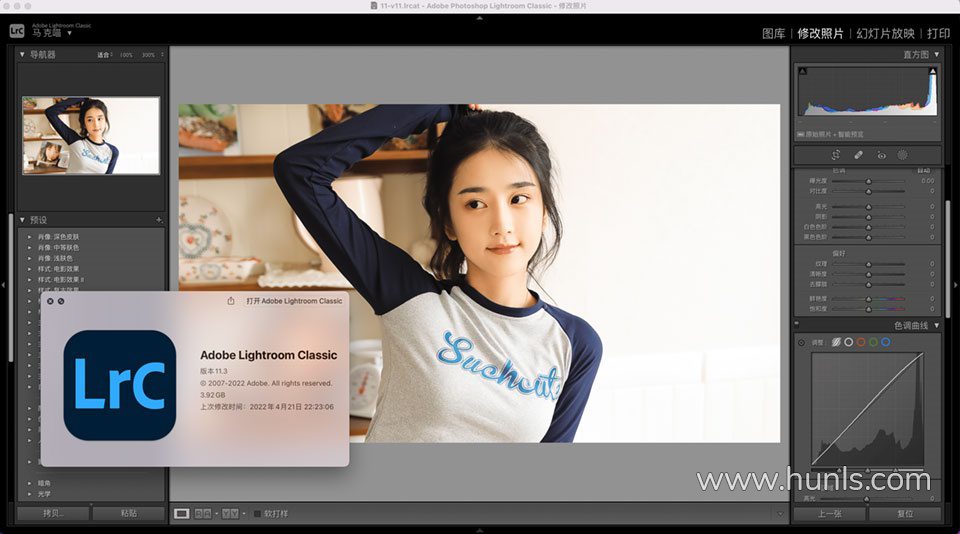960x534 pixels.
Task: Switch to 修改照片 Develop module
Action: (x=820, y=34)
